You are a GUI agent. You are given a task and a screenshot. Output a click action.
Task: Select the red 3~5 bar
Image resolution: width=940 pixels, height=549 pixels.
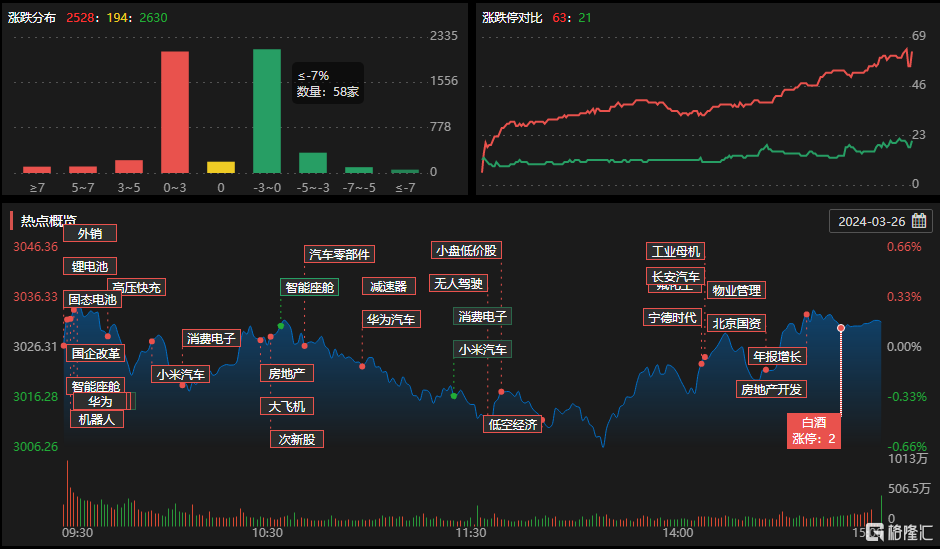tap(129, 167)
